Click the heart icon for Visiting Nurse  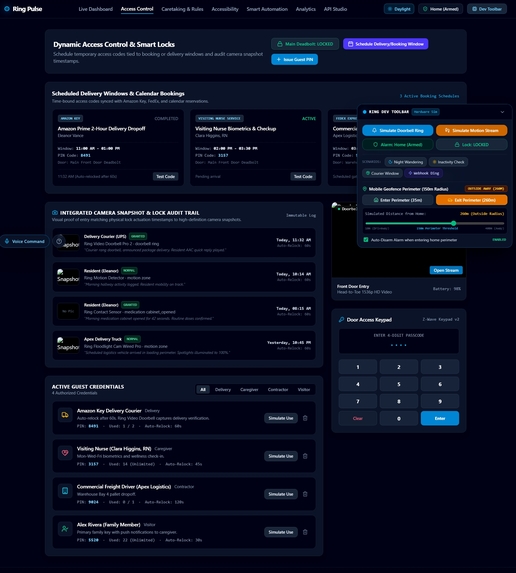(65, 453)
